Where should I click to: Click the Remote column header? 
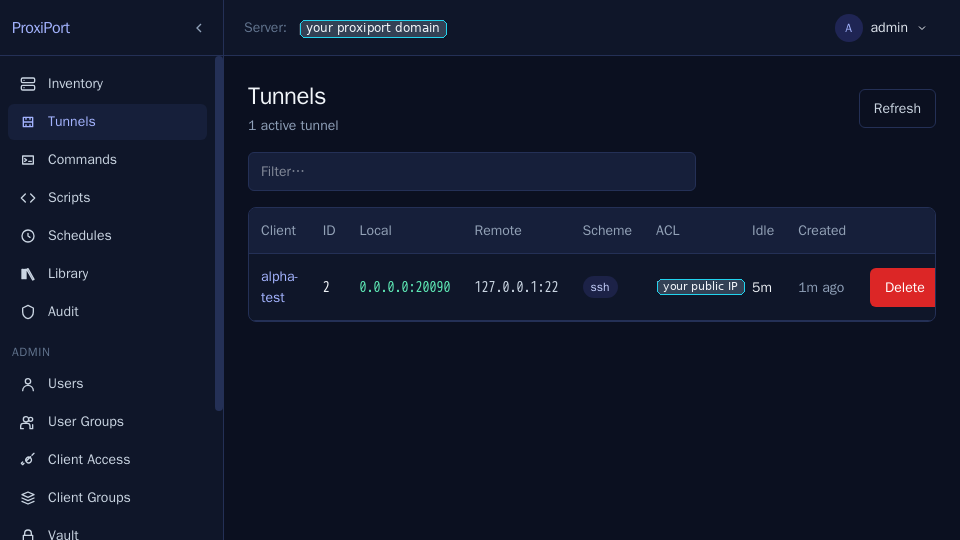pos(498,231)
